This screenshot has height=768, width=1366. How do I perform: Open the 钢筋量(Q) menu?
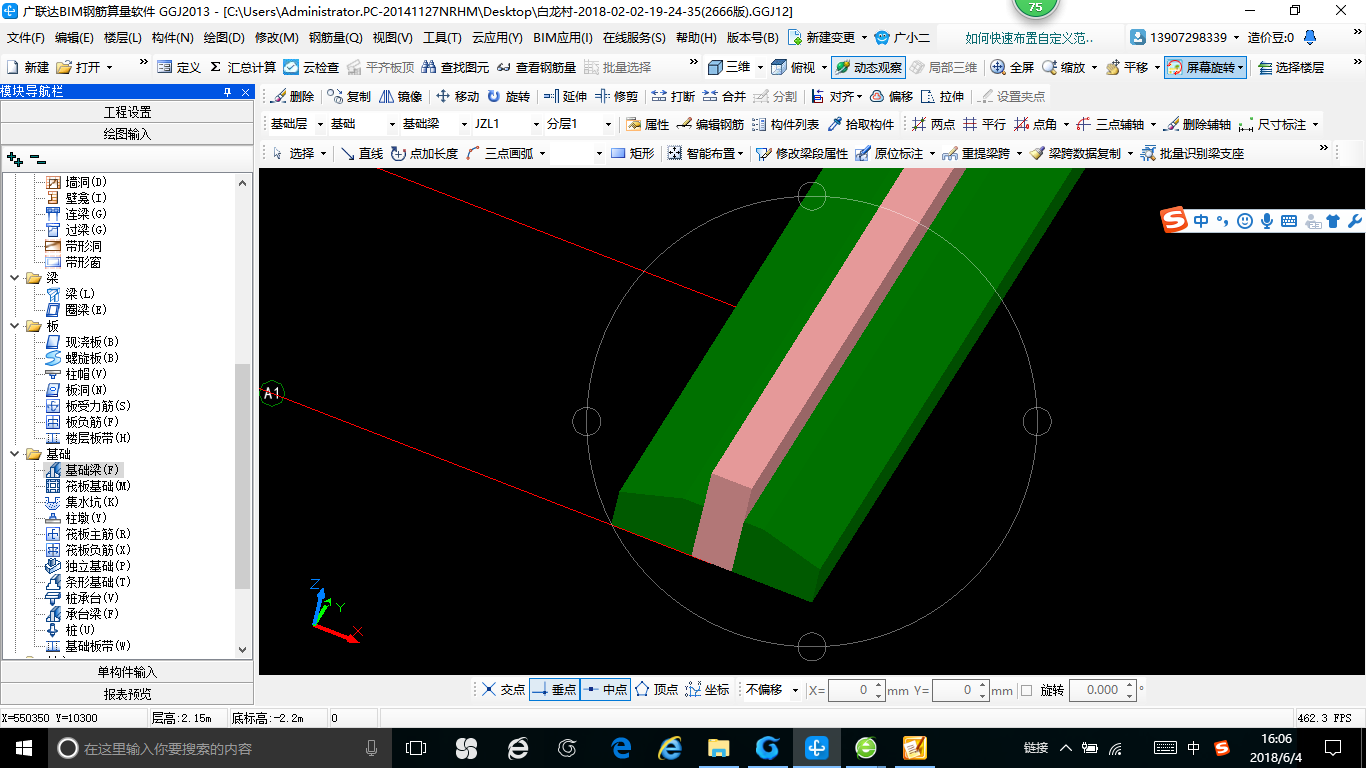point(336,38)
